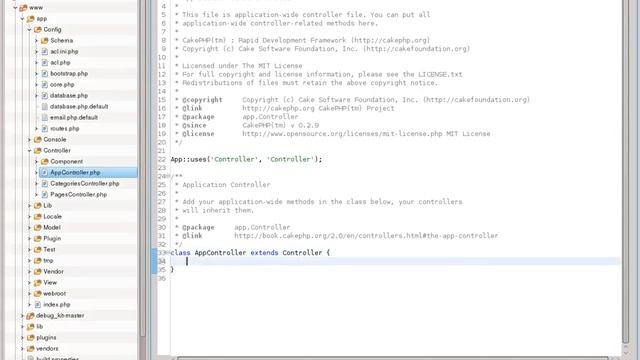Viewport: 640px width, 360px height.
Task: Collapse the Controller folder
Action: [x=29, y=151]
